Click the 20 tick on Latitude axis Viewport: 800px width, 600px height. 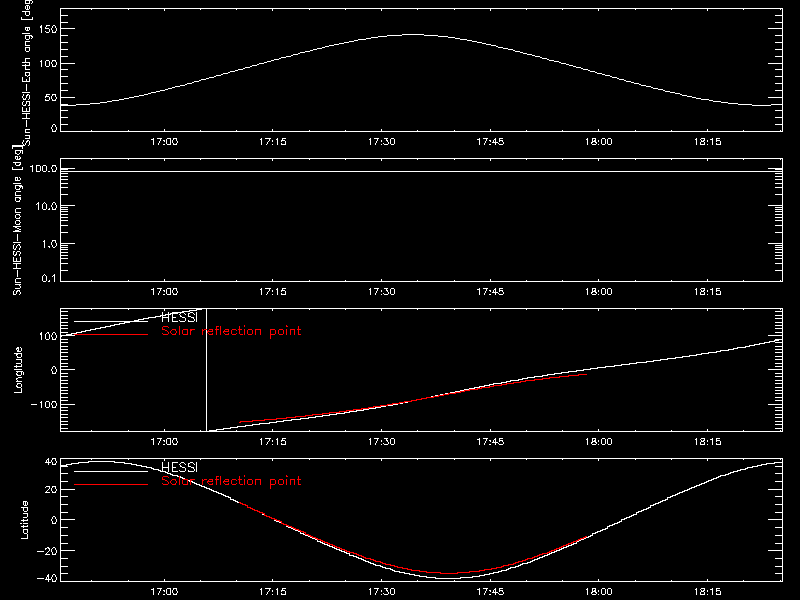[51, 490]
